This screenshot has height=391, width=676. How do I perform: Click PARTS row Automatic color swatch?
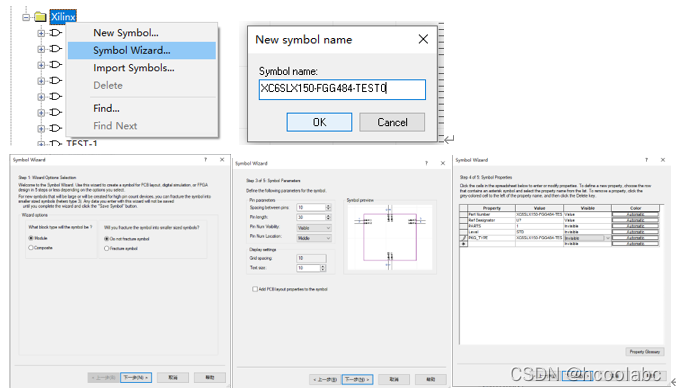click(635, 226)
